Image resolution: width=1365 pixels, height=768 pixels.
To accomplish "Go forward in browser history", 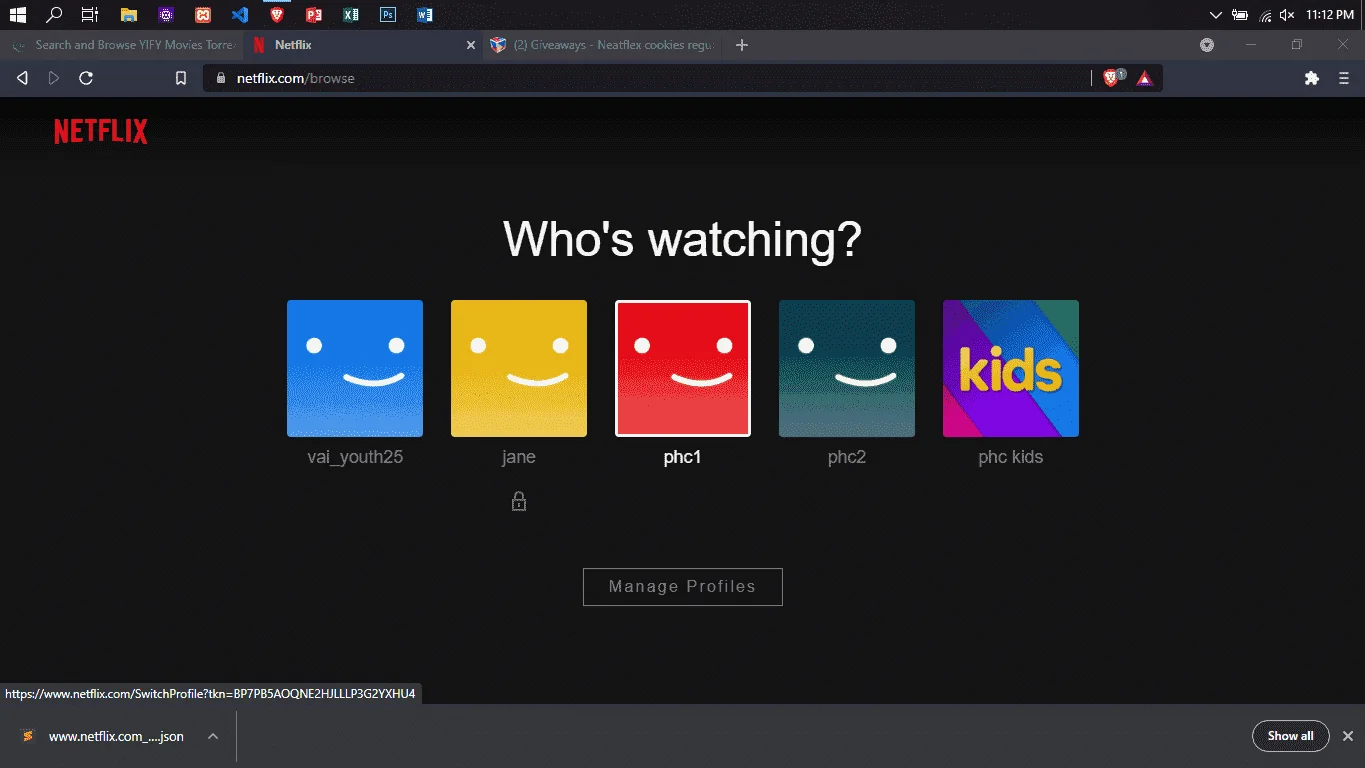I will click(54, 78).
